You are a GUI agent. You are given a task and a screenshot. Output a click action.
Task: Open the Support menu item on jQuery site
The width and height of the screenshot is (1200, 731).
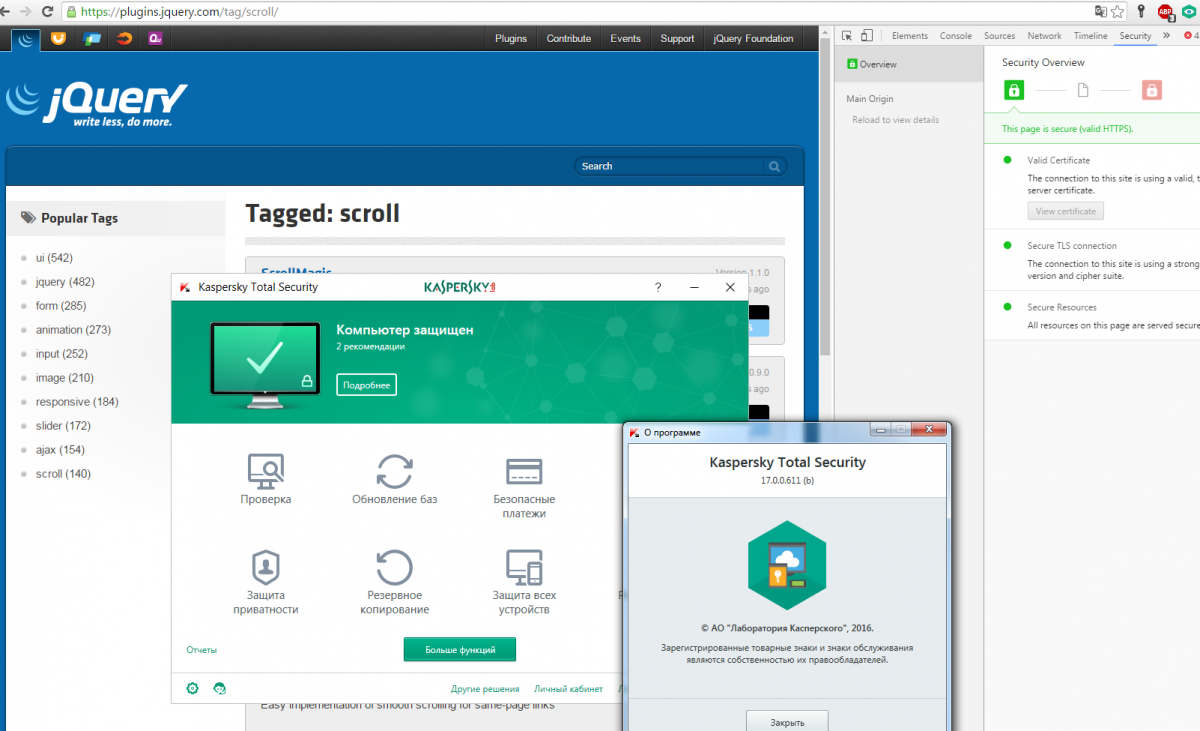677,39
